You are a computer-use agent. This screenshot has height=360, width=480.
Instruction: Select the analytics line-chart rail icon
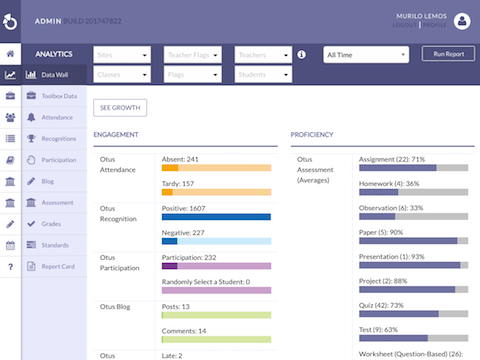click(10, 75)
